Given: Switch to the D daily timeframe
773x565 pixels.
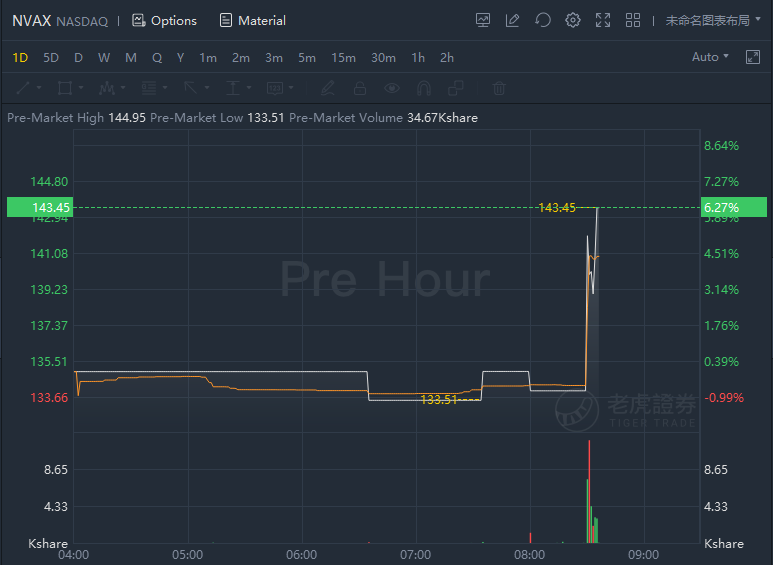Looking at the screenshot, I should pos(78,58).
